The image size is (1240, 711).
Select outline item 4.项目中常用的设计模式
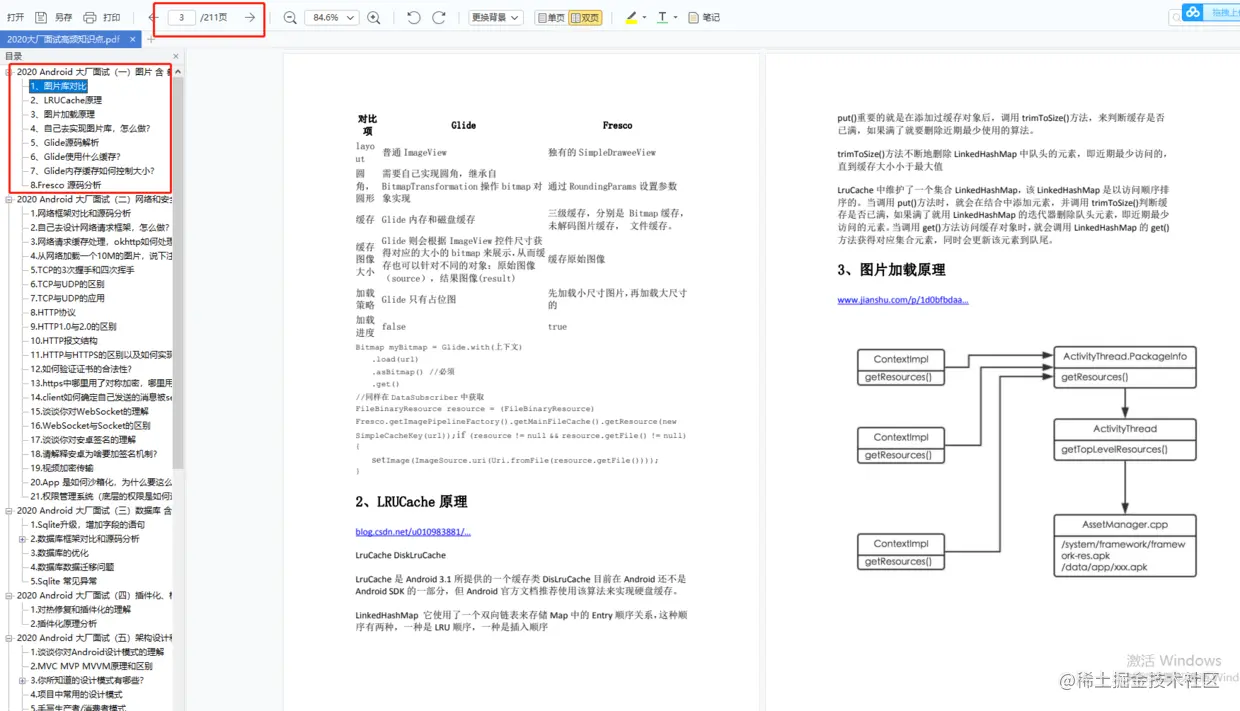pos(76,694)
